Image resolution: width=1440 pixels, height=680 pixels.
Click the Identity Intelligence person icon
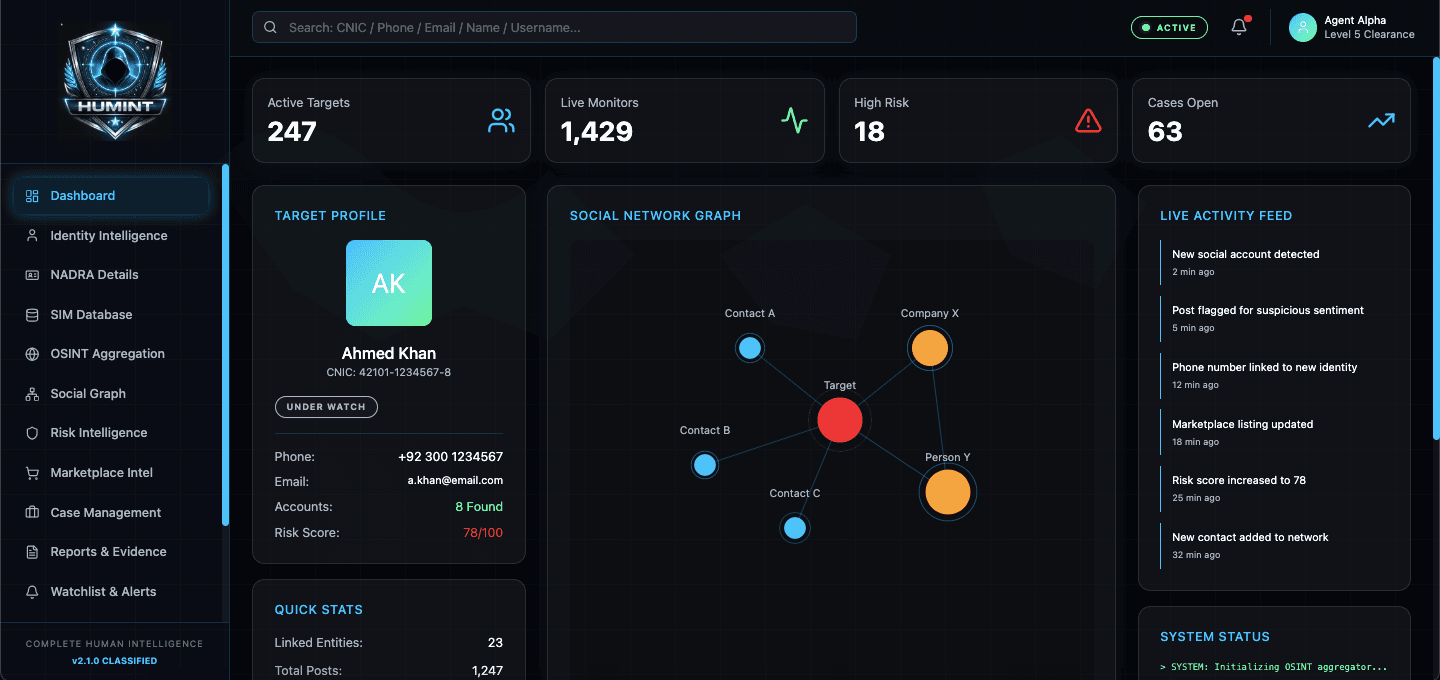click(32, 236)
